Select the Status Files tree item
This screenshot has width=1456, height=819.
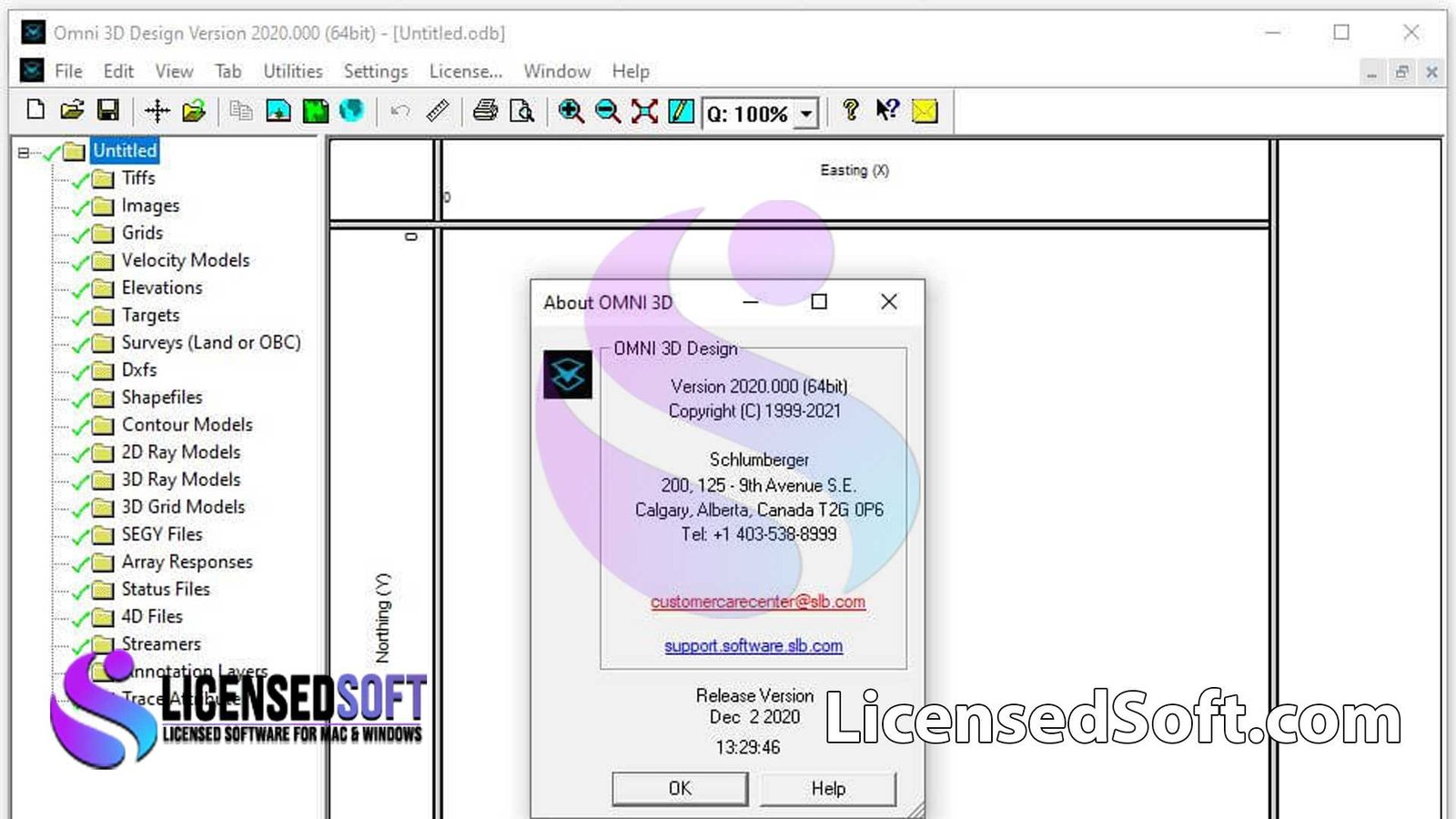coord(166,589)
